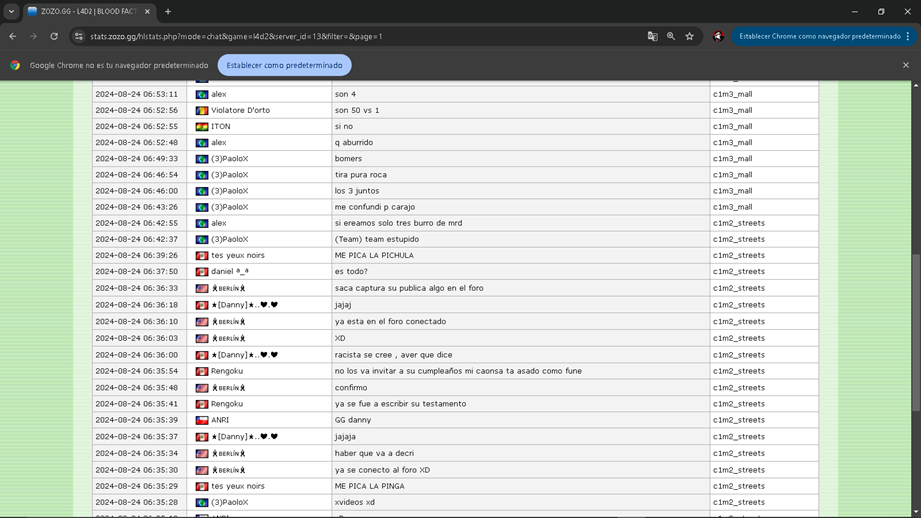921x518 pixels.
Task: Open Chrome's three-dot menu
Action: [908, 36]
